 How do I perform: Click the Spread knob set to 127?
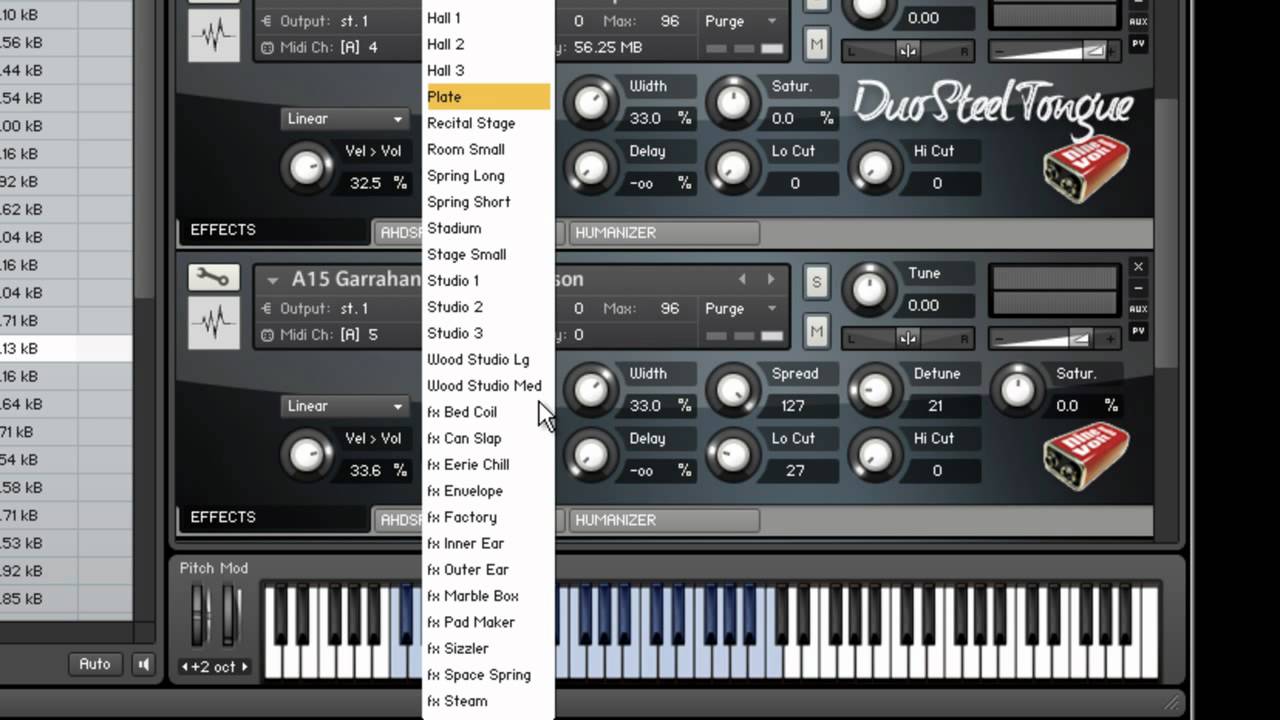pos(733,390)
